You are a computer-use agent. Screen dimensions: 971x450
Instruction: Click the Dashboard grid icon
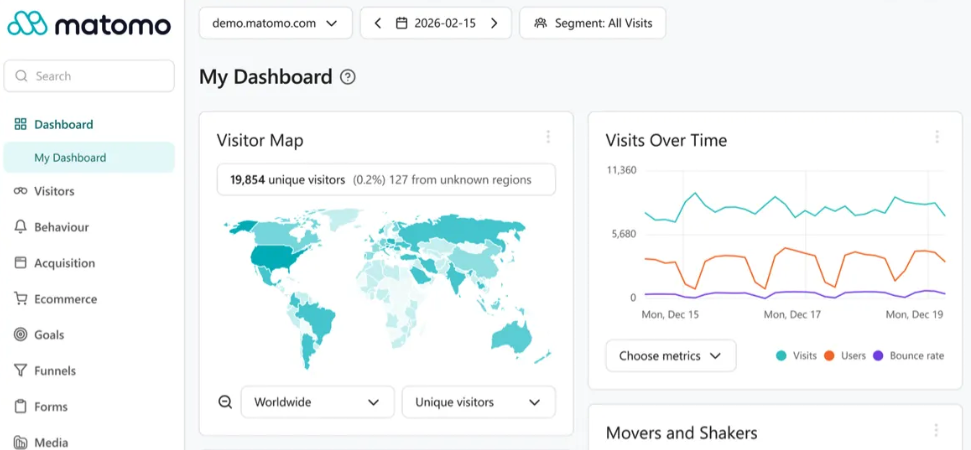coord(20,124)
